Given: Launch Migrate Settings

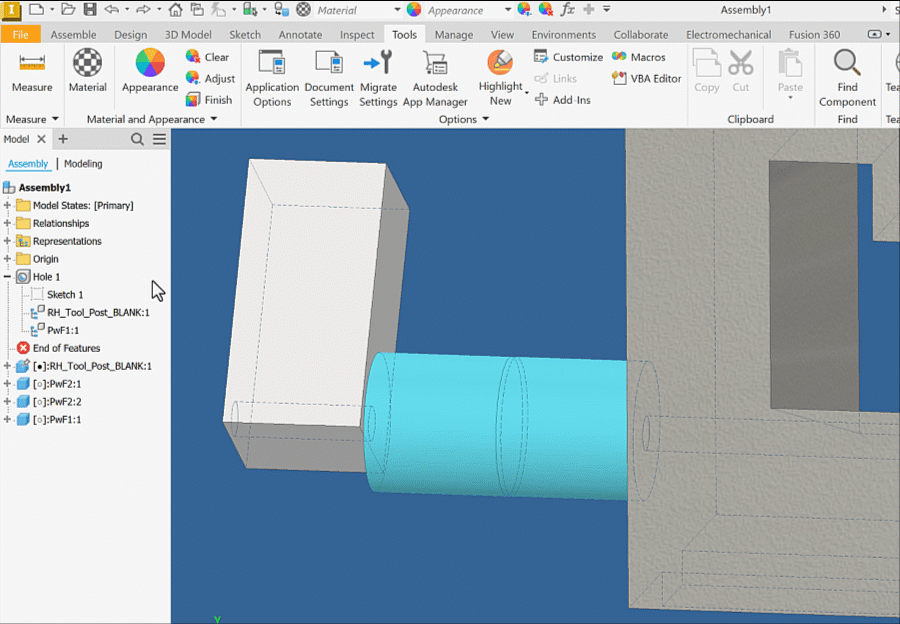Looking at the screenshot, I should [378, 79].
